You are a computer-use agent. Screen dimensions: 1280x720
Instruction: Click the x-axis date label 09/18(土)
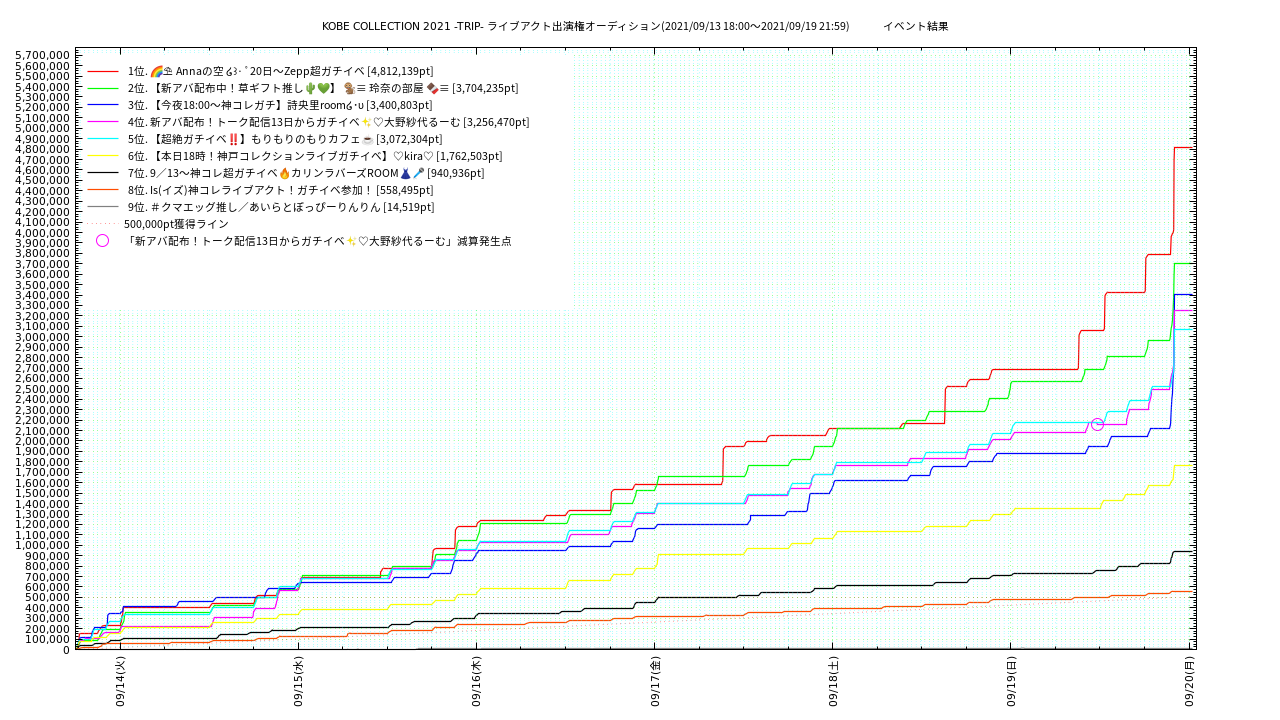(833, 682)
